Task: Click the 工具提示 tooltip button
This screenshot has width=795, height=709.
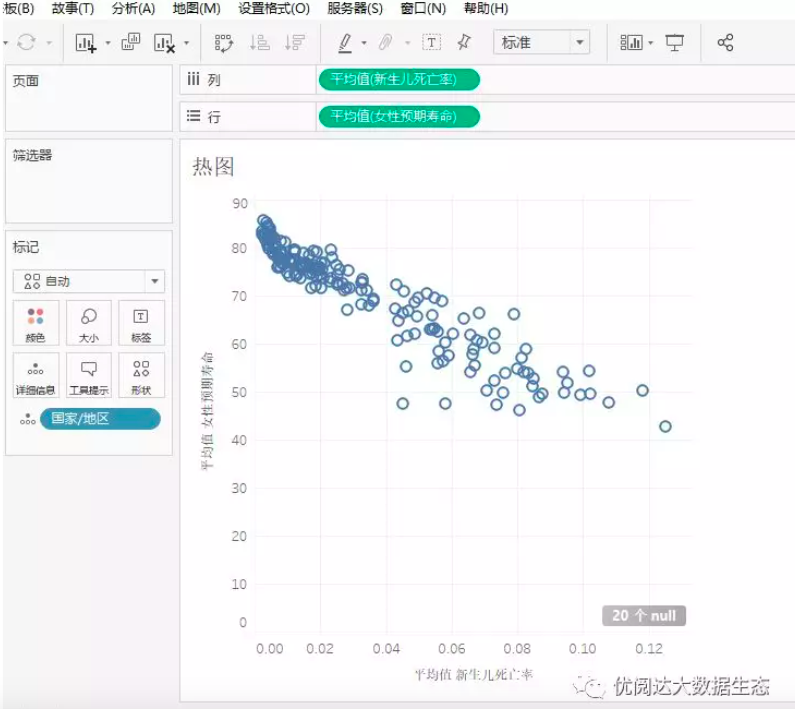Action: 88,376
